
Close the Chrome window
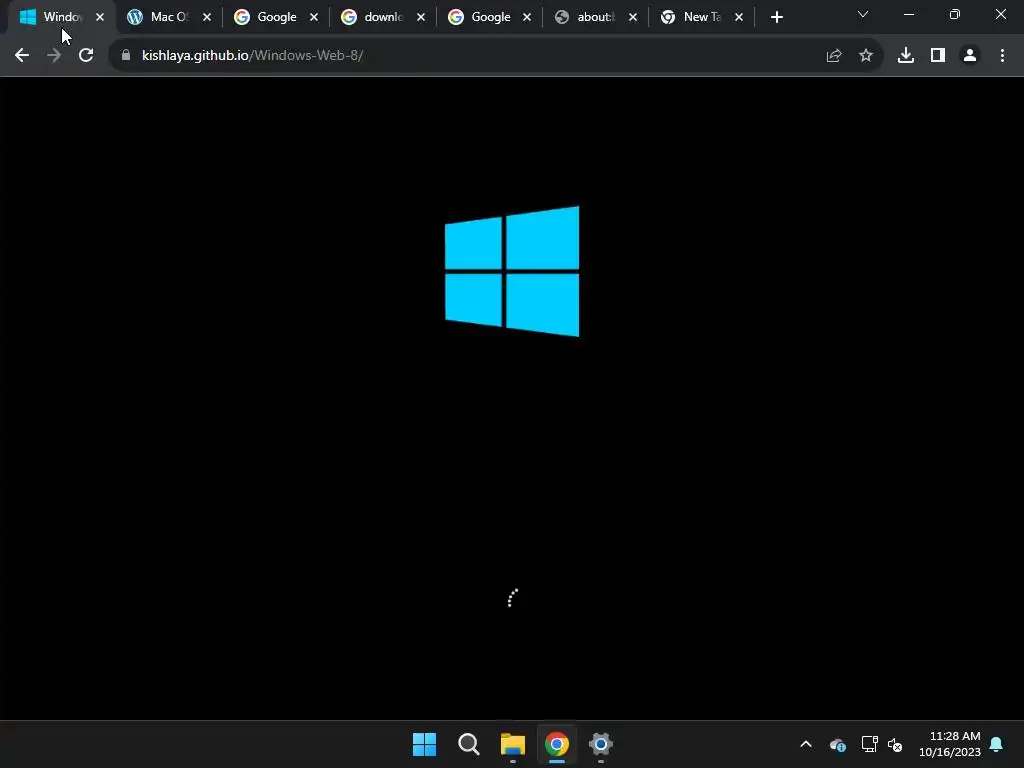pos(1000,14)
